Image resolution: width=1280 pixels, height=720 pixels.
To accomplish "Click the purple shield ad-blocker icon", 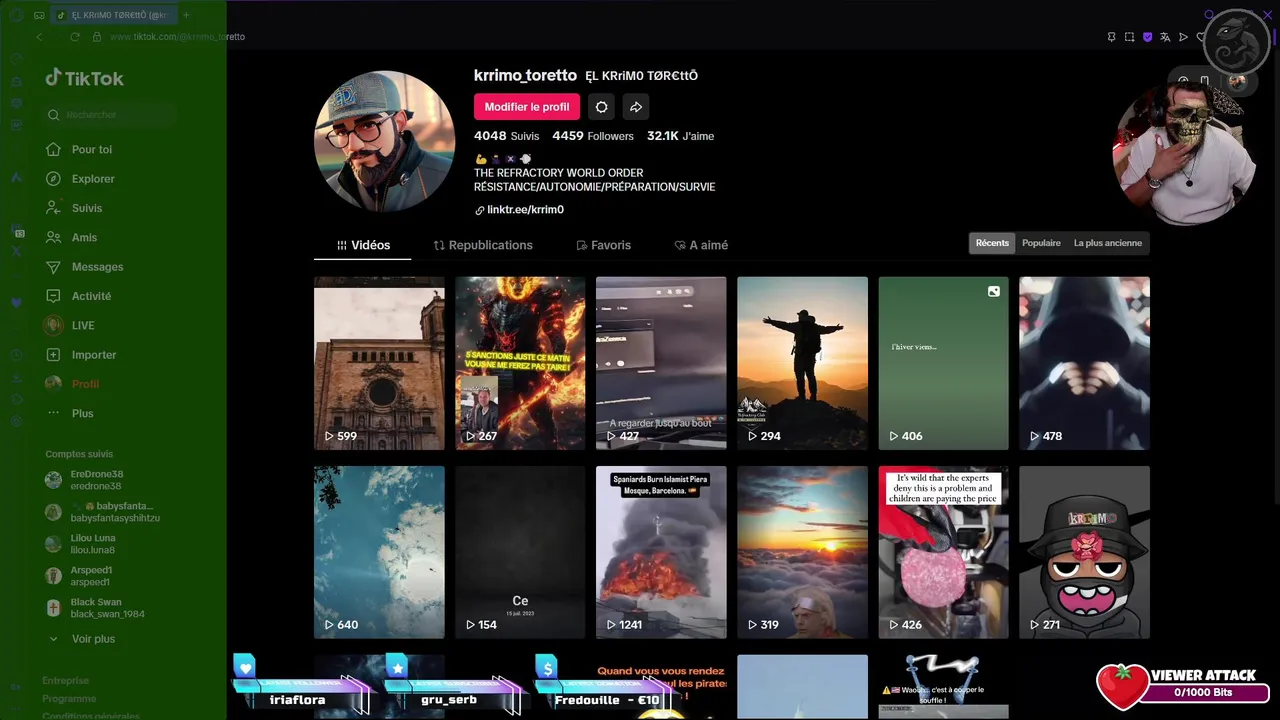I will pos(1147,37).
